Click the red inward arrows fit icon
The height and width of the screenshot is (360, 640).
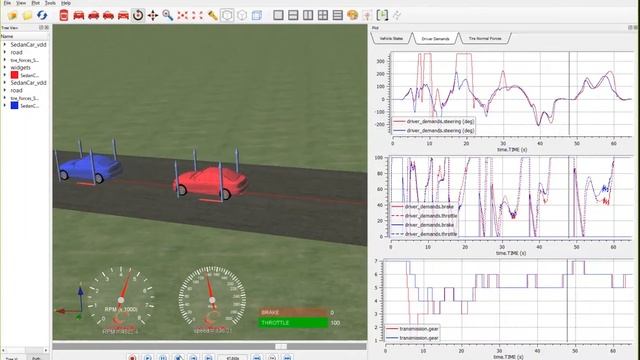182,16
